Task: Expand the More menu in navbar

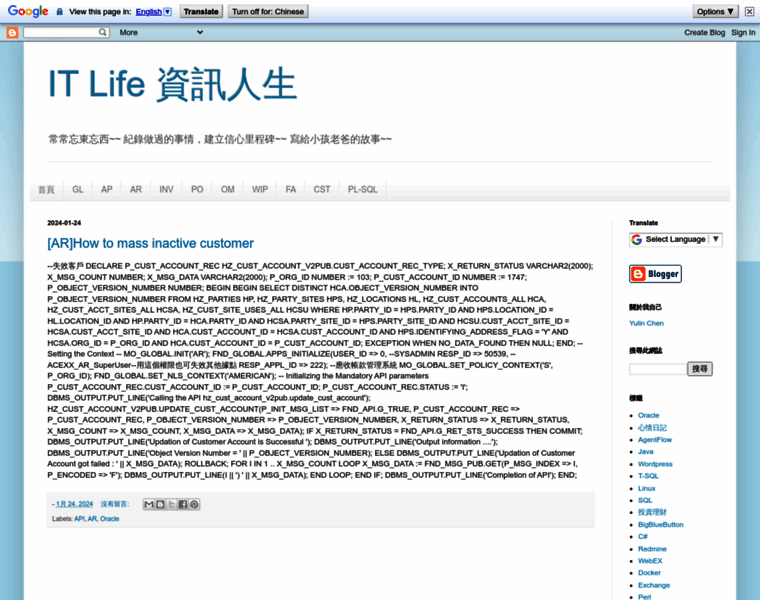Action: tap(161, 32)
